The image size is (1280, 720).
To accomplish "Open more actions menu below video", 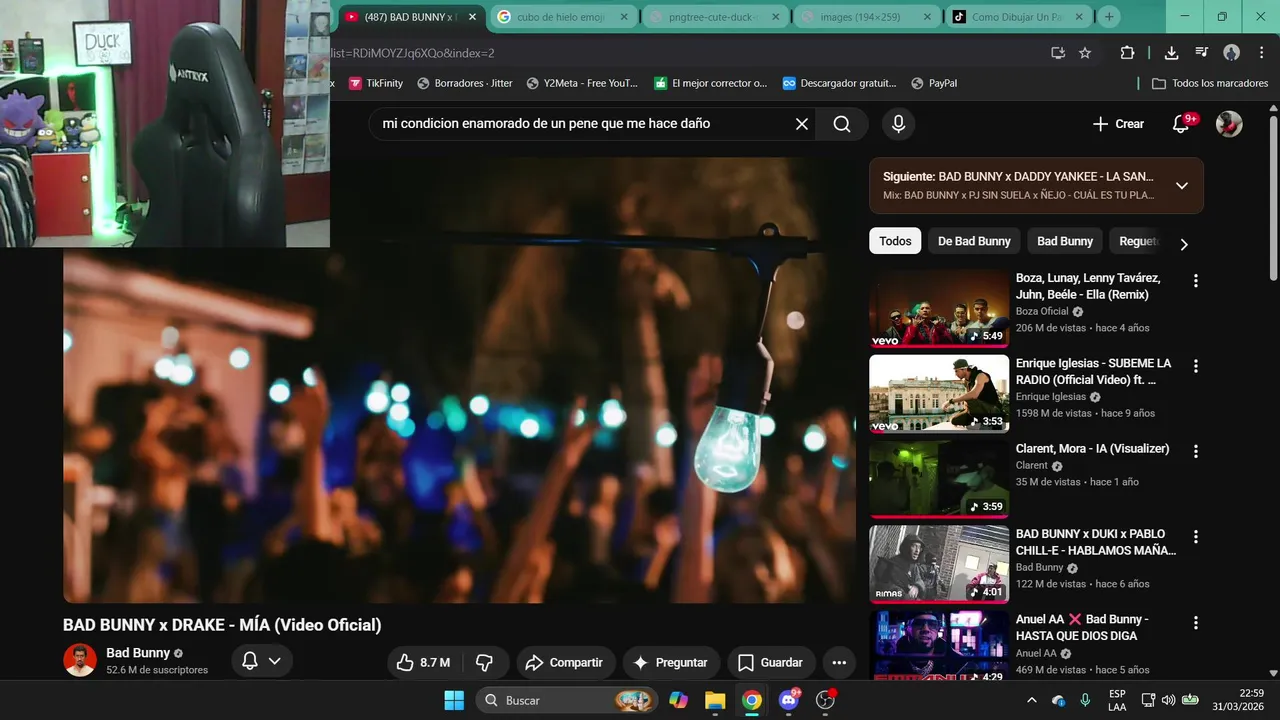I will click(839, 662).
